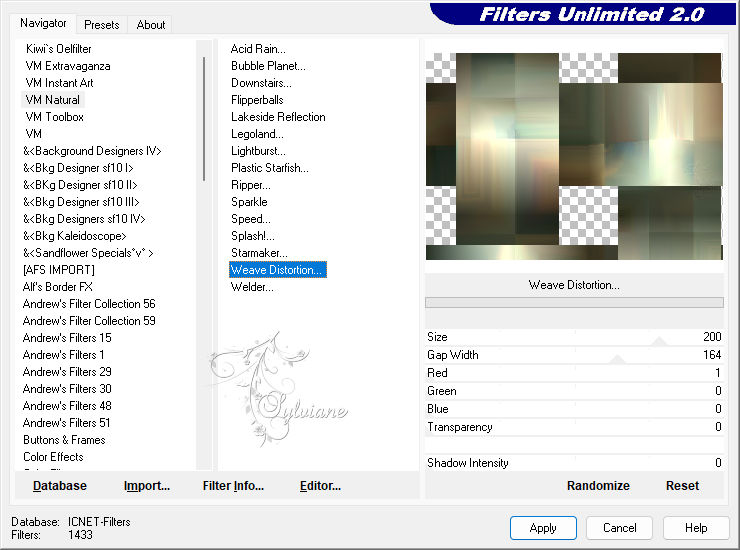Choose the Speed filter
Viewport: 740px width, 550px height.
pyautogui.click(x=251, y=219)
